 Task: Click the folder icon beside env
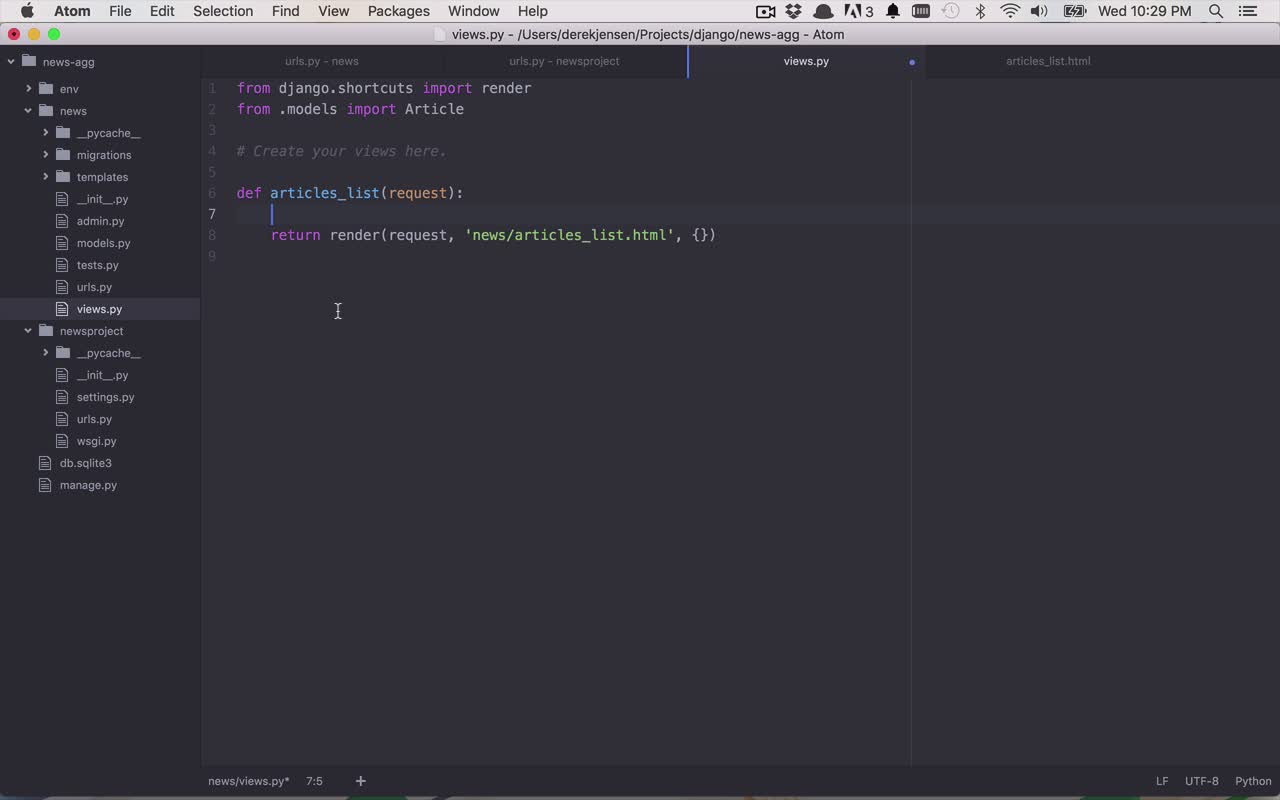[46, 89]
